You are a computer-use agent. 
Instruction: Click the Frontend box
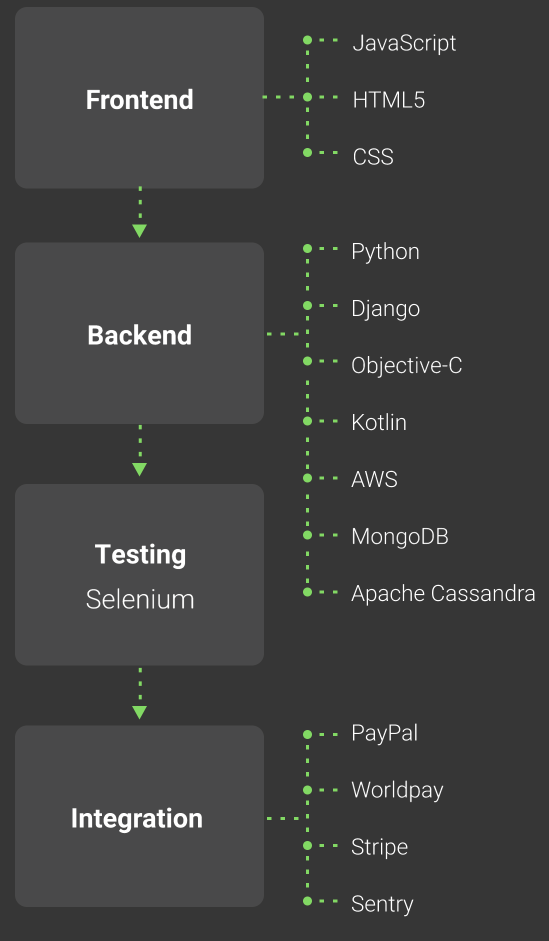139,98
